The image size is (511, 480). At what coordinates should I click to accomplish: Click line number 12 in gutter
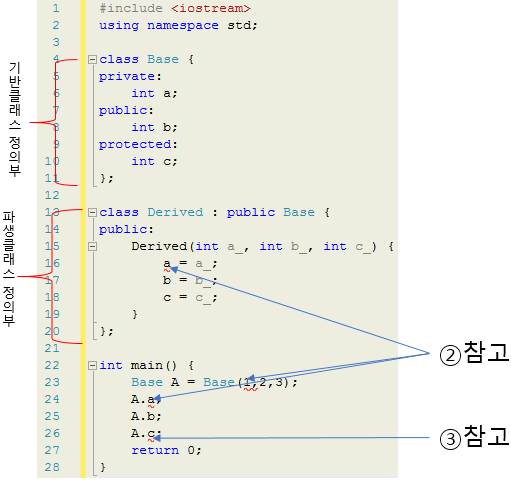coord(52,195)
